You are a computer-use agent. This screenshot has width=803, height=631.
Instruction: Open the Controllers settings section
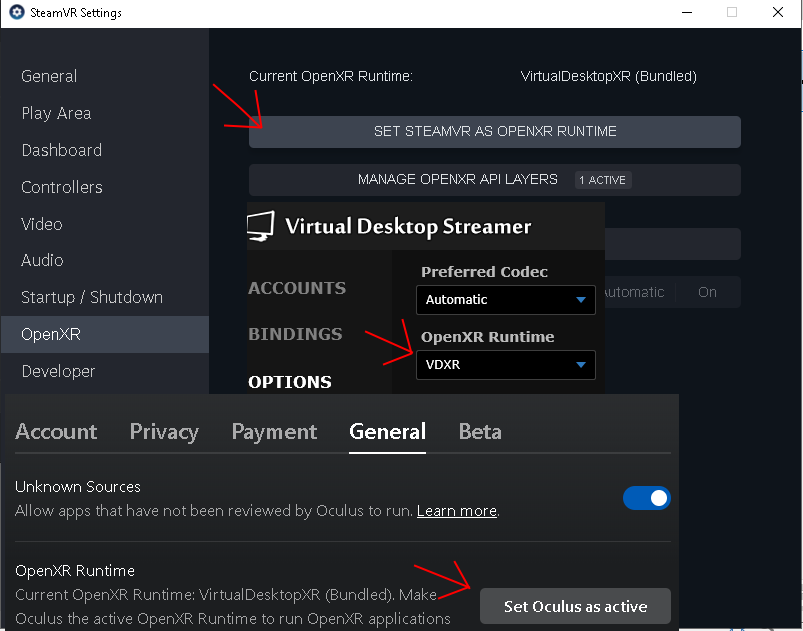[61, 187]
